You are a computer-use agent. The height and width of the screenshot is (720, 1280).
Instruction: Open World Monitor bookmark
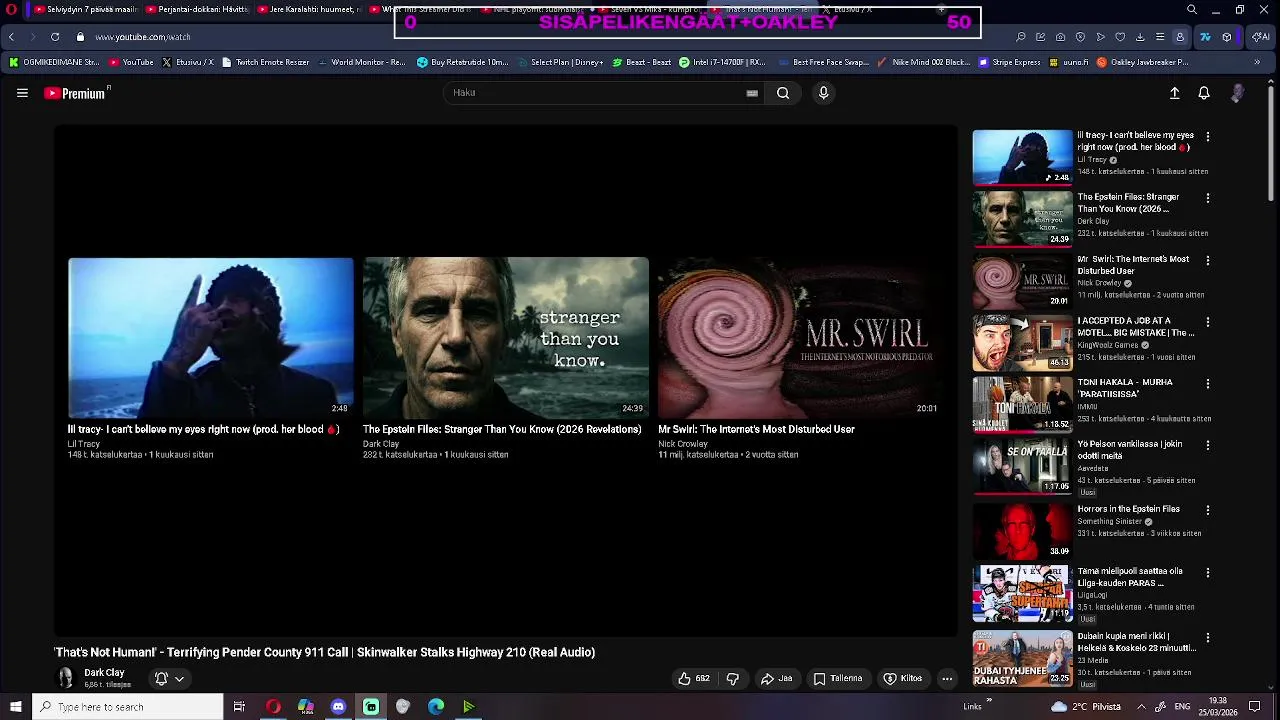[361, 62]
